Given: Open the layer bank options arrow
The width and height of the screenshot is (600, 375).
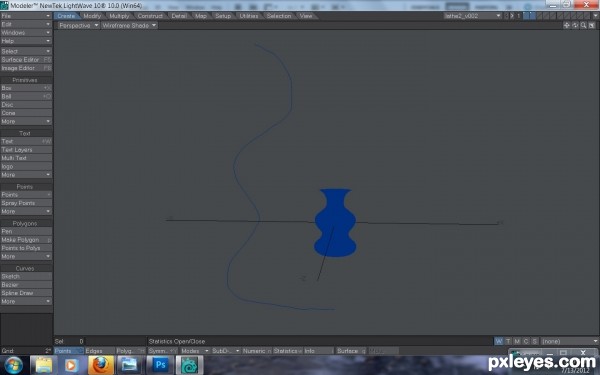Looking at the screenshot, I should 595,16.
